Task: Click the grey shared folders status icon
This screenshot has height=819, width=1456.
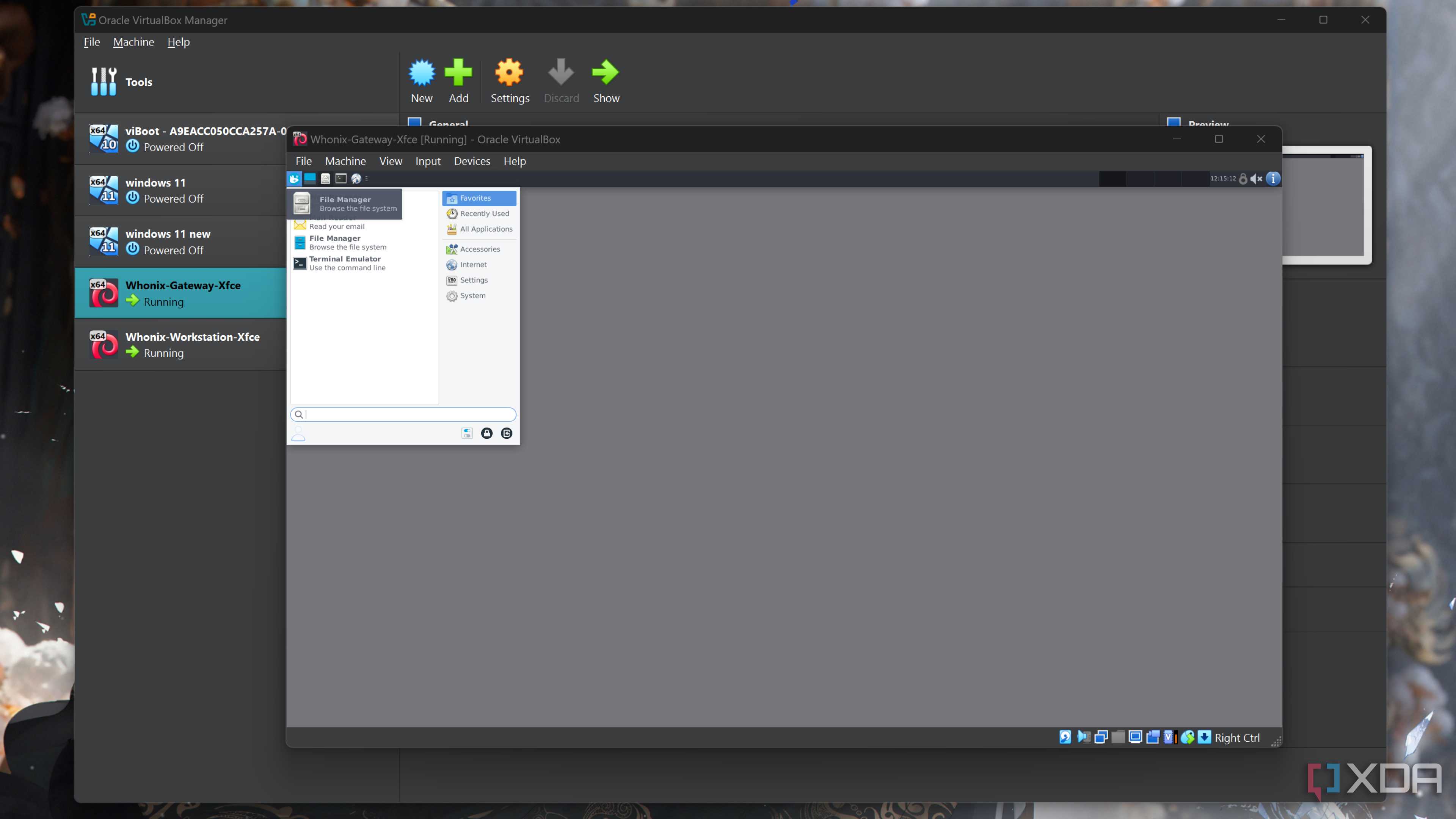Action: 1118,737
